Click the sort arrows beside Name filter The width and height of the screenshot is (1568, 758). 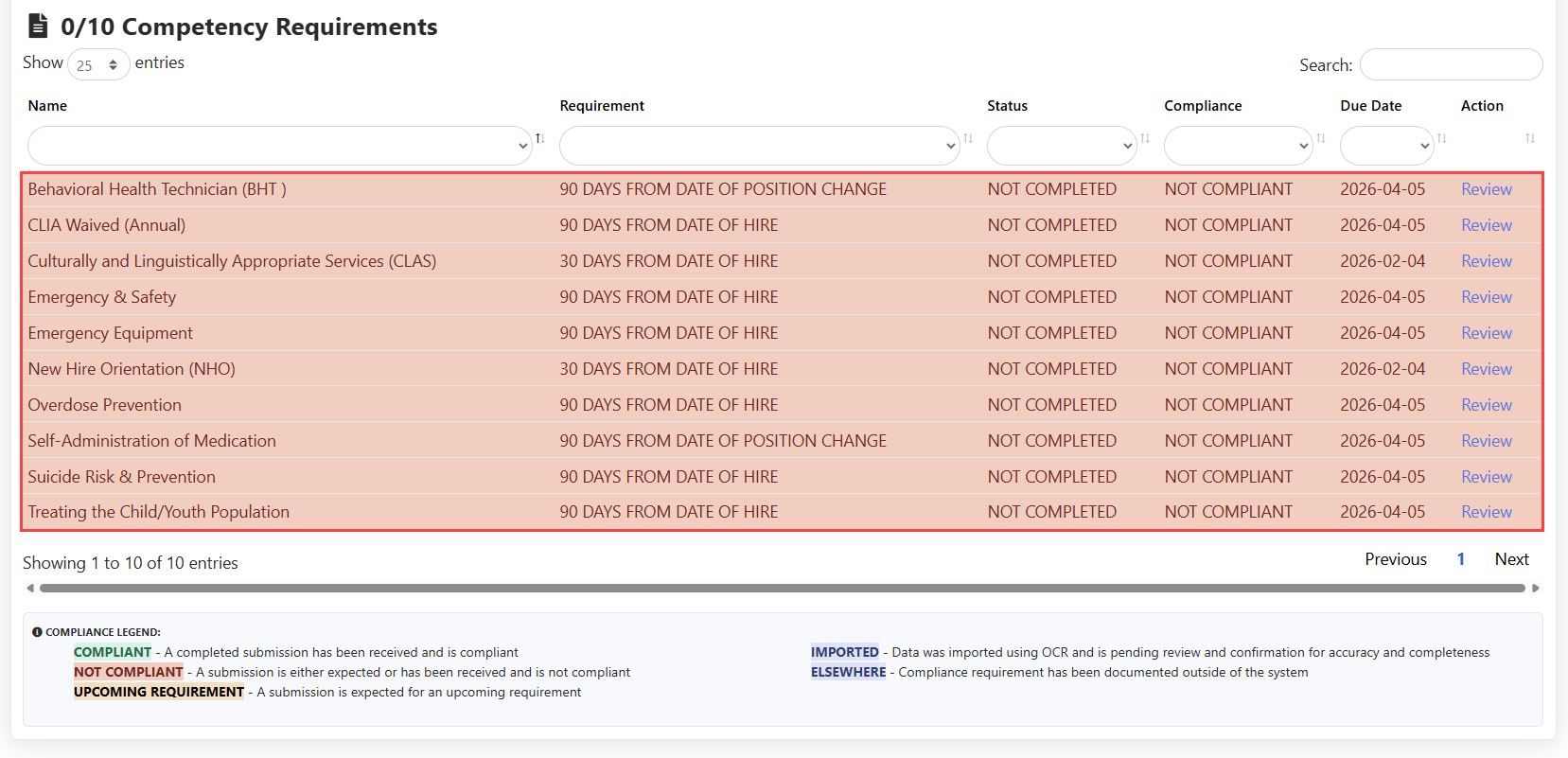(539, 139)
